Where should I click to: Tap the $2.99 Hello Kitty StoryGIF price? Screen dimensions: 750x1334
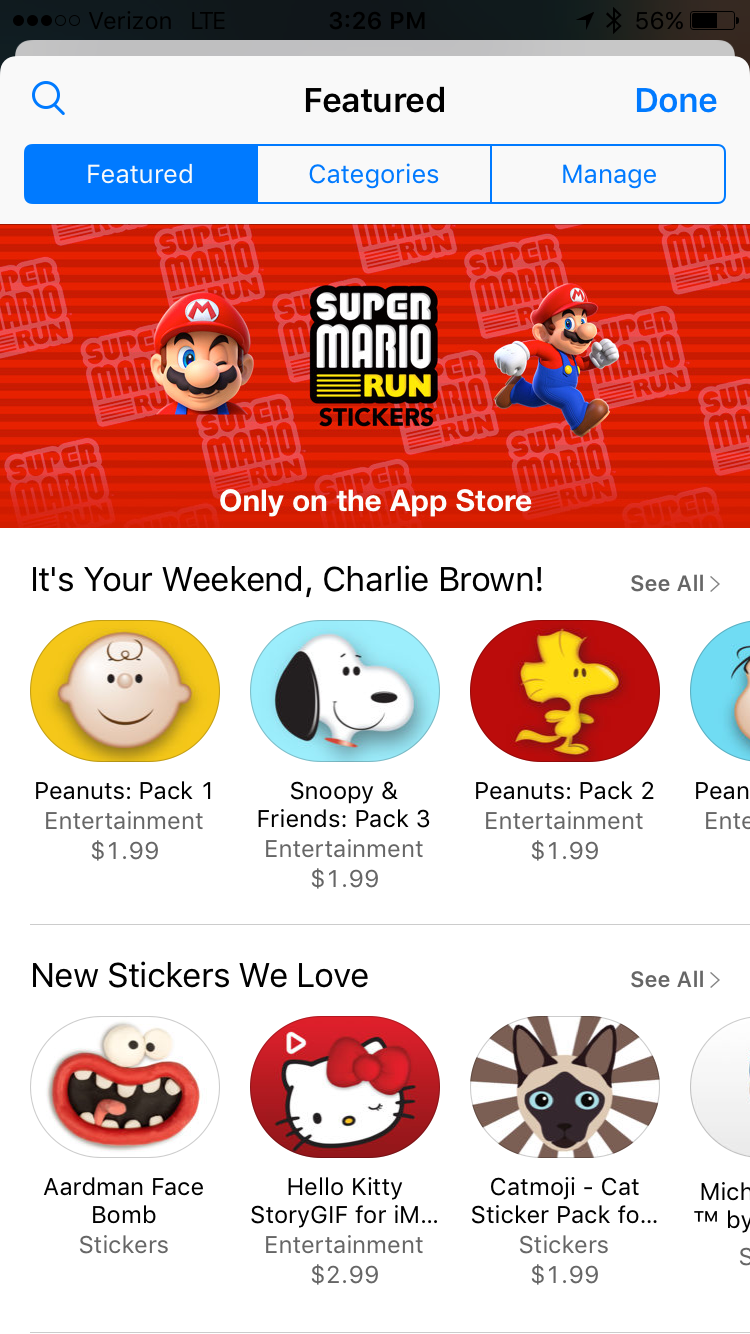345,1275
